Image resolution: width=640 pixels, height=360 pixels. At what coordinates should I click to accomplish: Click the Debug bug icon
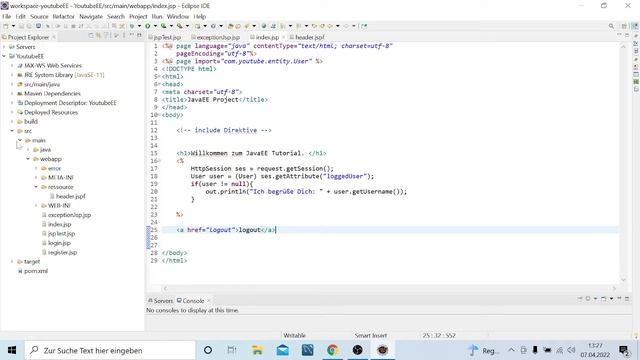coord(132,26)
